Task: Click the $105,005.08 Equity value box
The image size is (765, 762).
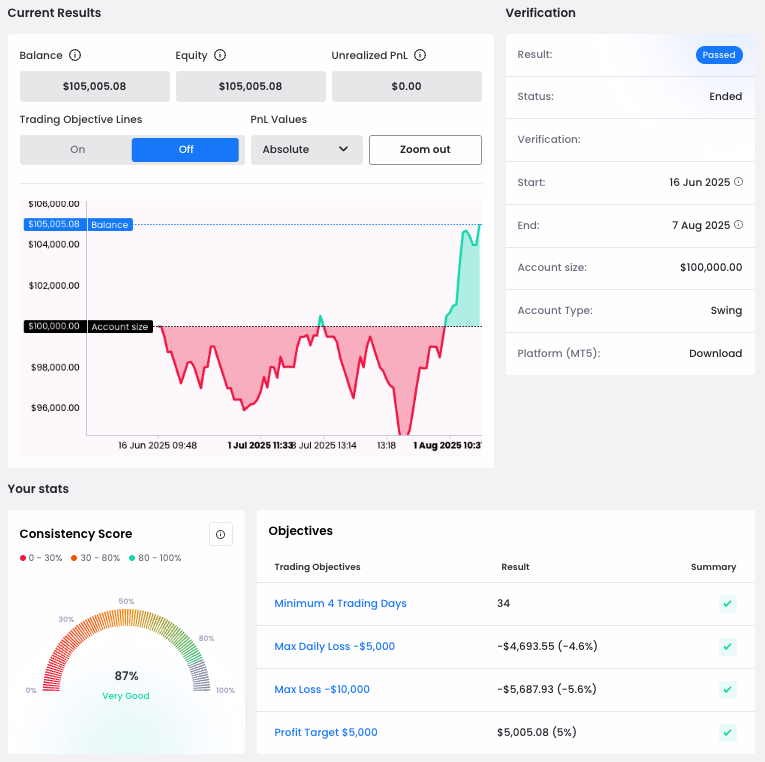Action: [x=251, y=86]
